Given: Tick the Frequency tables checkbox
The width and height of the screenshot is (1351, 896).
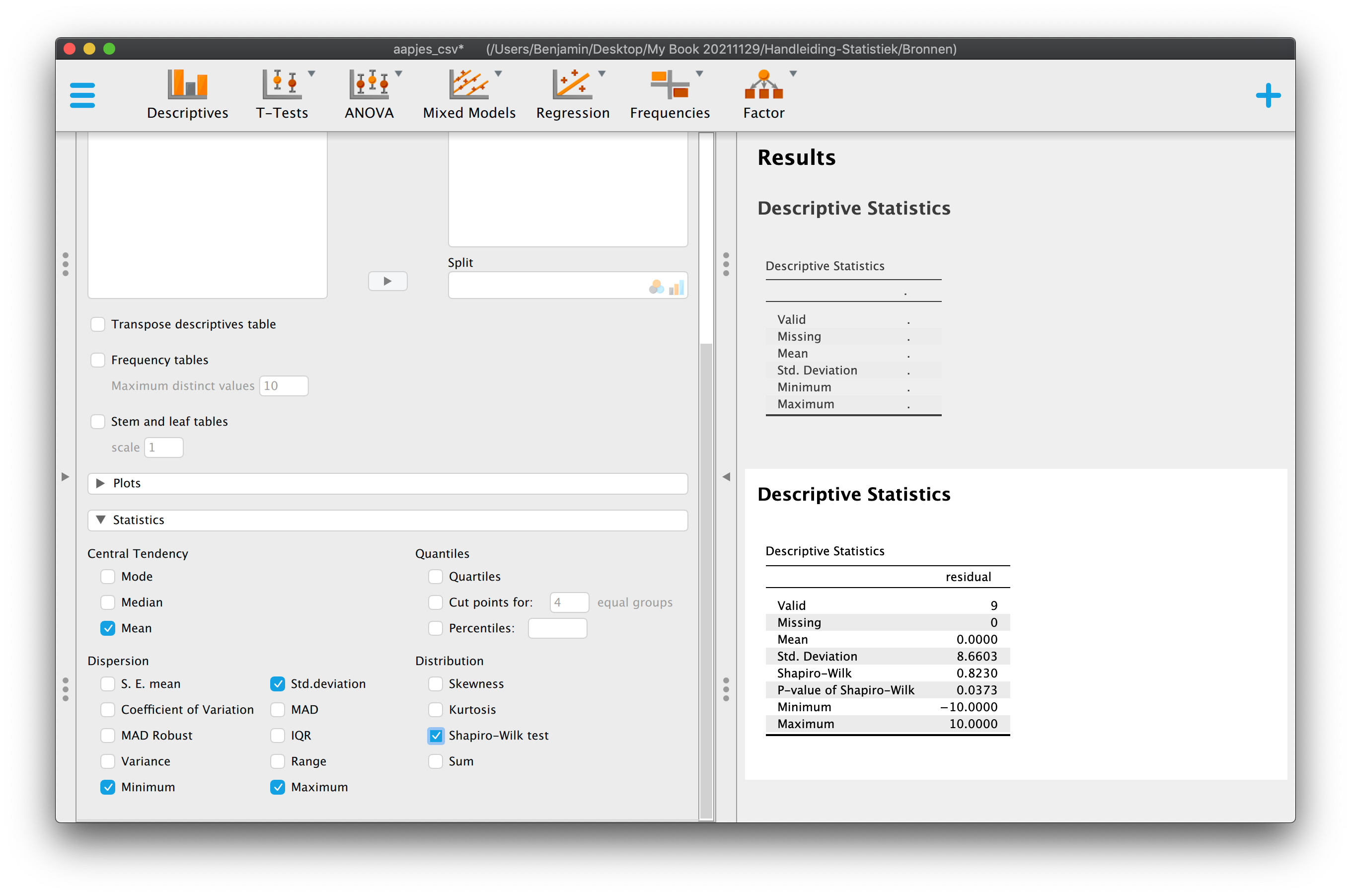Looking at the screenshot, I should (x=98, y=360).
